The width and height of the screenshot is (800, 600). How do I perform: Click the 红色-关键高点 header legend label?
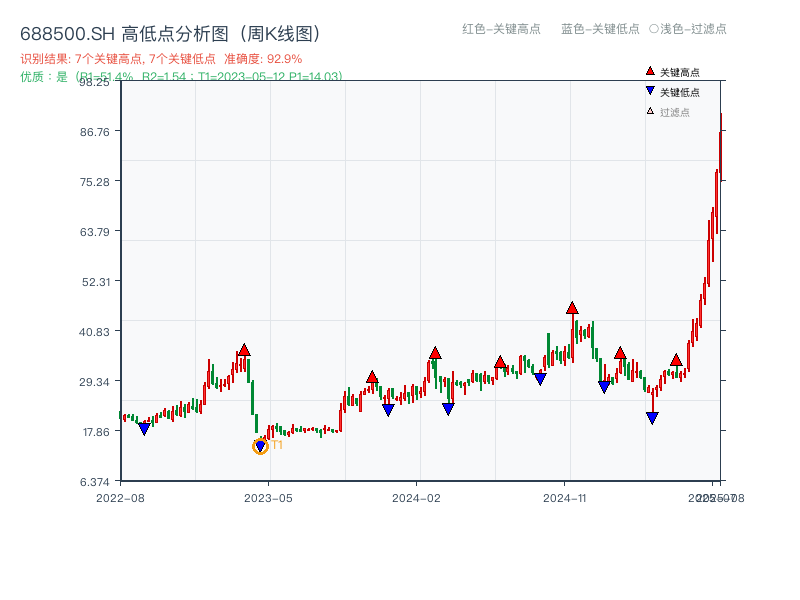pyautogui.click(x=501, y=29)
